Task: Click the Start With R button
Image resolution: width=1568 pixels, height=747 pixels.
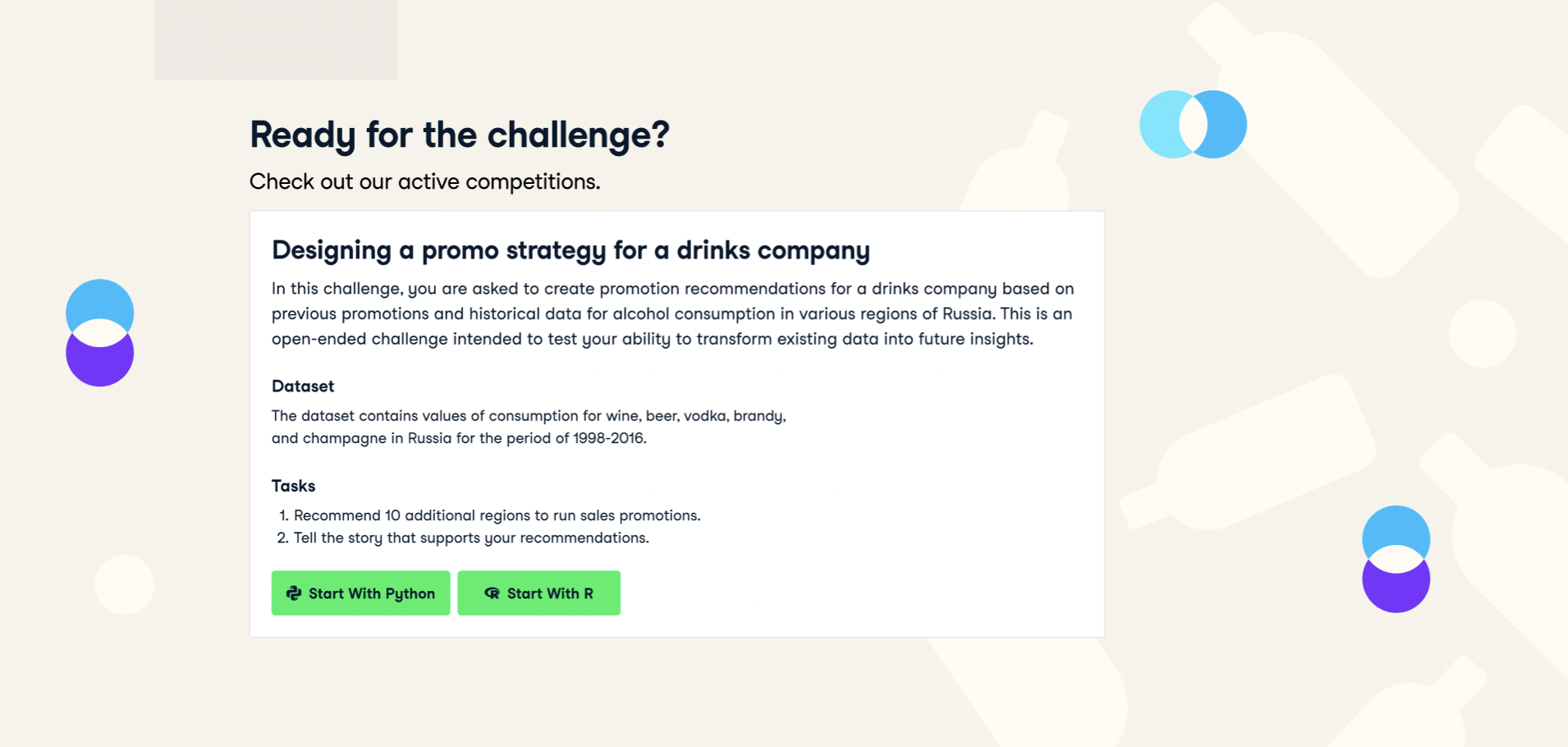Action: (x=539, y=593)
